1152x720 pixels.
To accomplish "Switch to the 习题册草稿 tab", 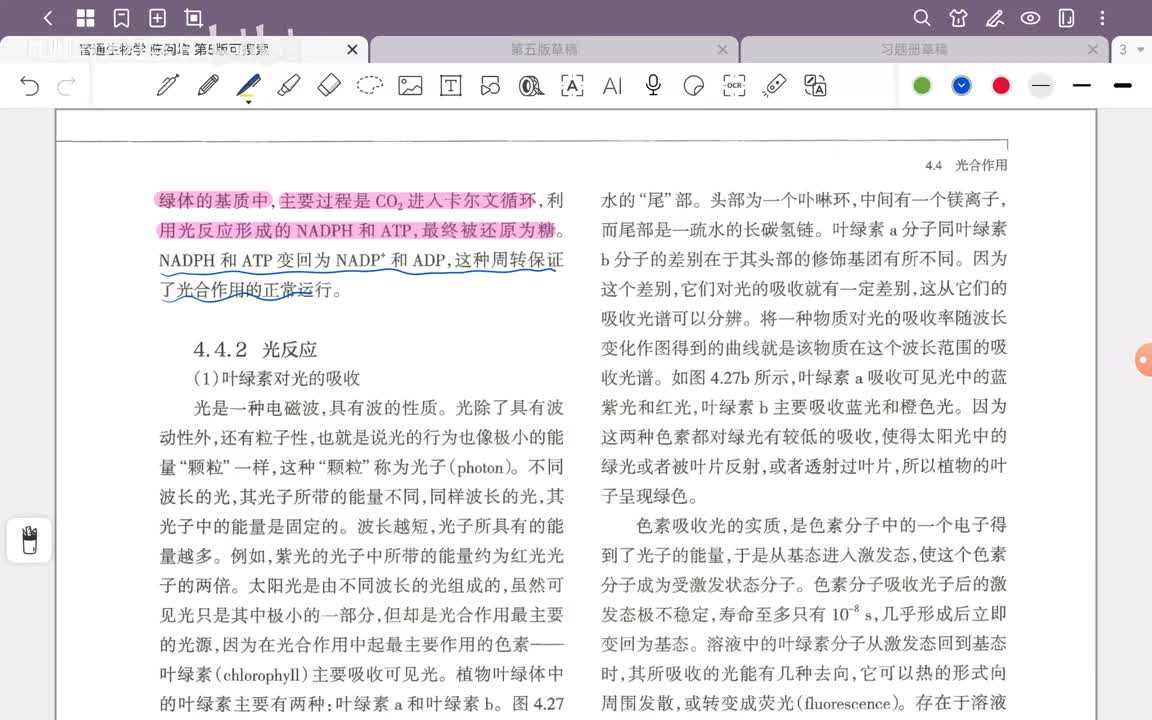I will pos(914,49).
